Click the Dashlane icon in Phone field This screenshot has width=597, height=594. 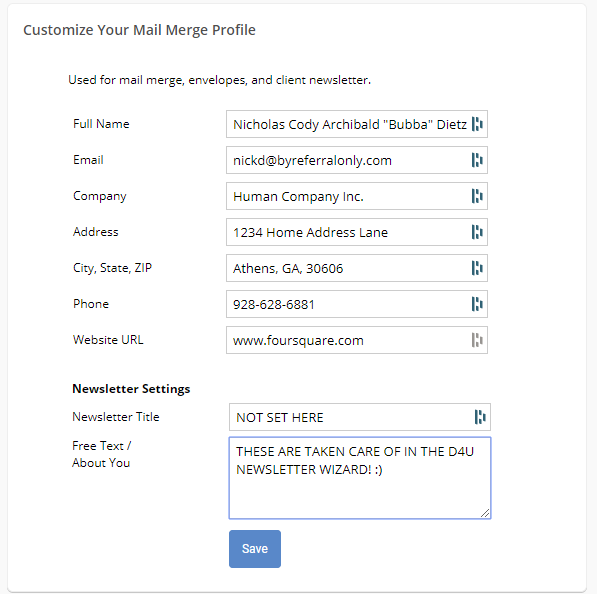point(477,304)
